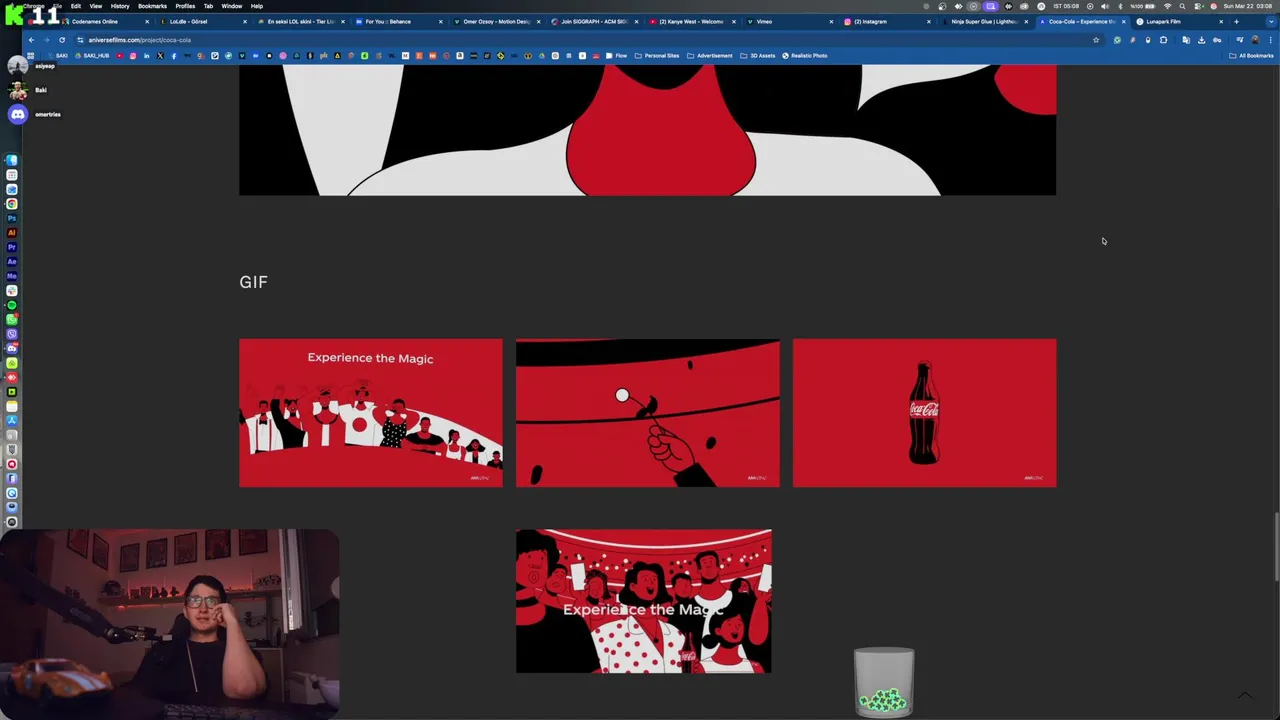
Task: Click the clock showing Sun Mar 22
Action: click(1247, 6)
